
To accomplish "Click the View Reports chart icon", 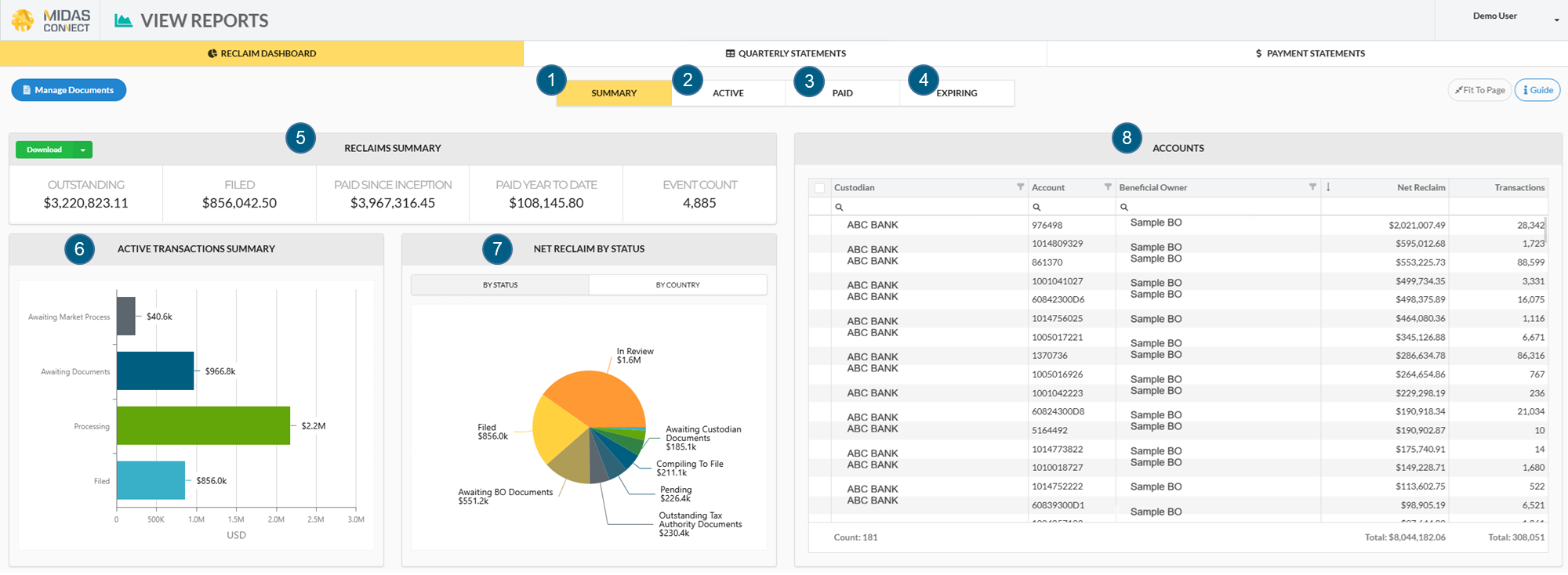I will [x=123, y=20].
